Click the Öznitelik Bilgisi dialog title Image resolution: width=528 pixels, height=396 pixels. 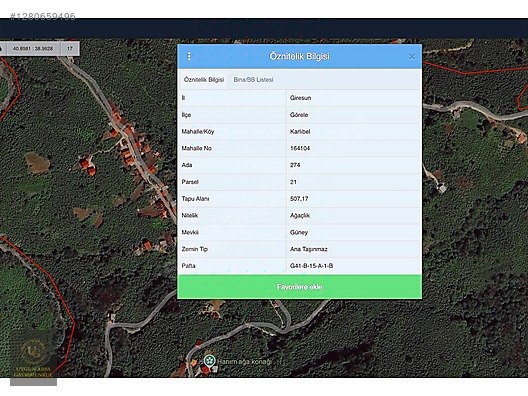(x=299, y=56)
